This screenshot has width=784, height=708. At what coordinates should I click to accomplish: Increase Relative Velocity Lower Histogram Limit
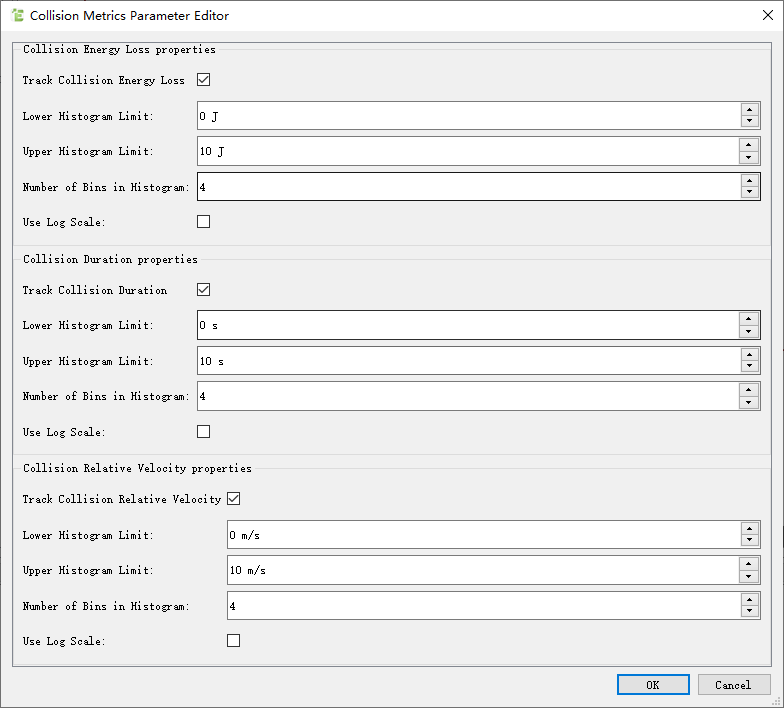[750, 529]
